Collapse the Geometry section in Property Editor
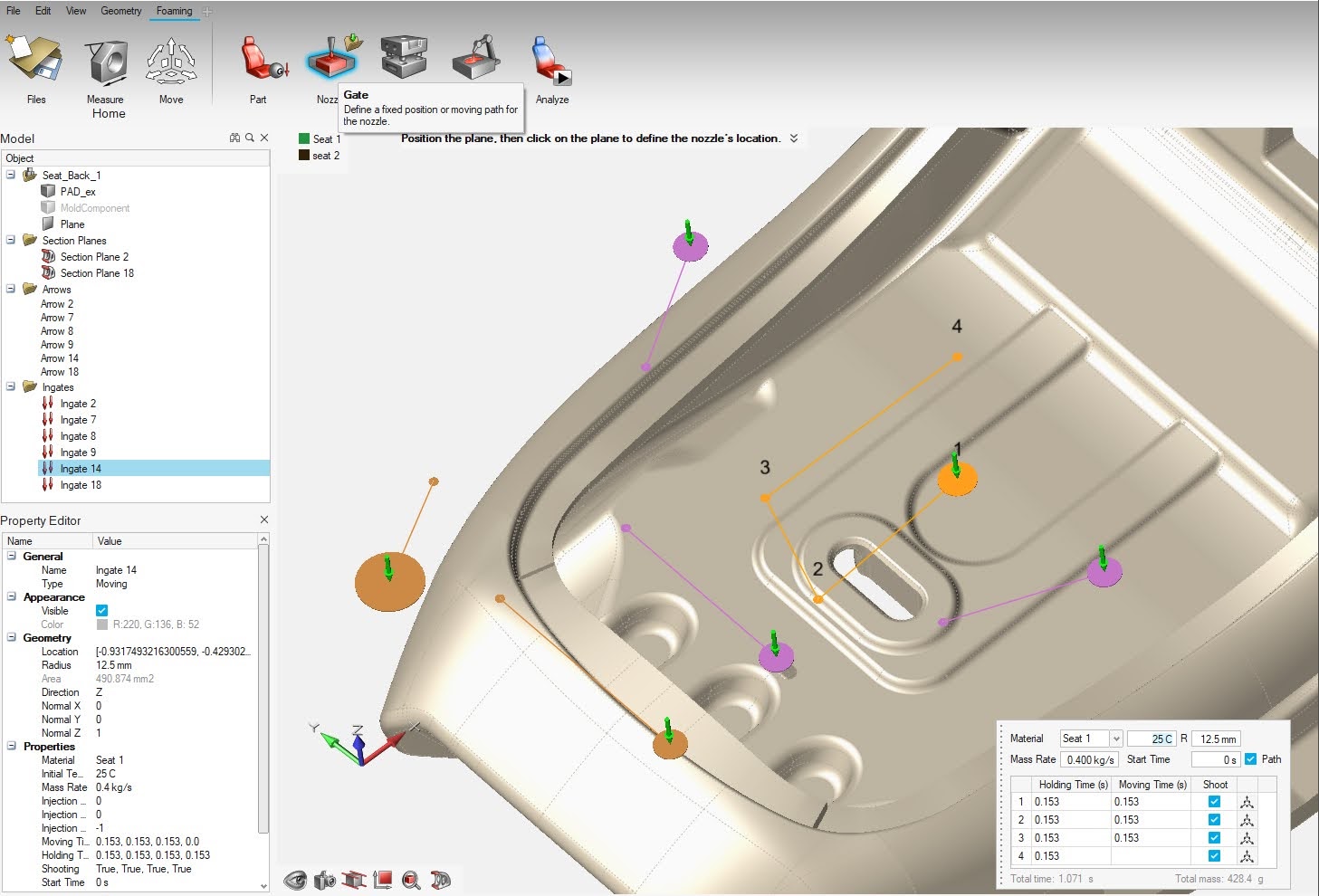 12,637
